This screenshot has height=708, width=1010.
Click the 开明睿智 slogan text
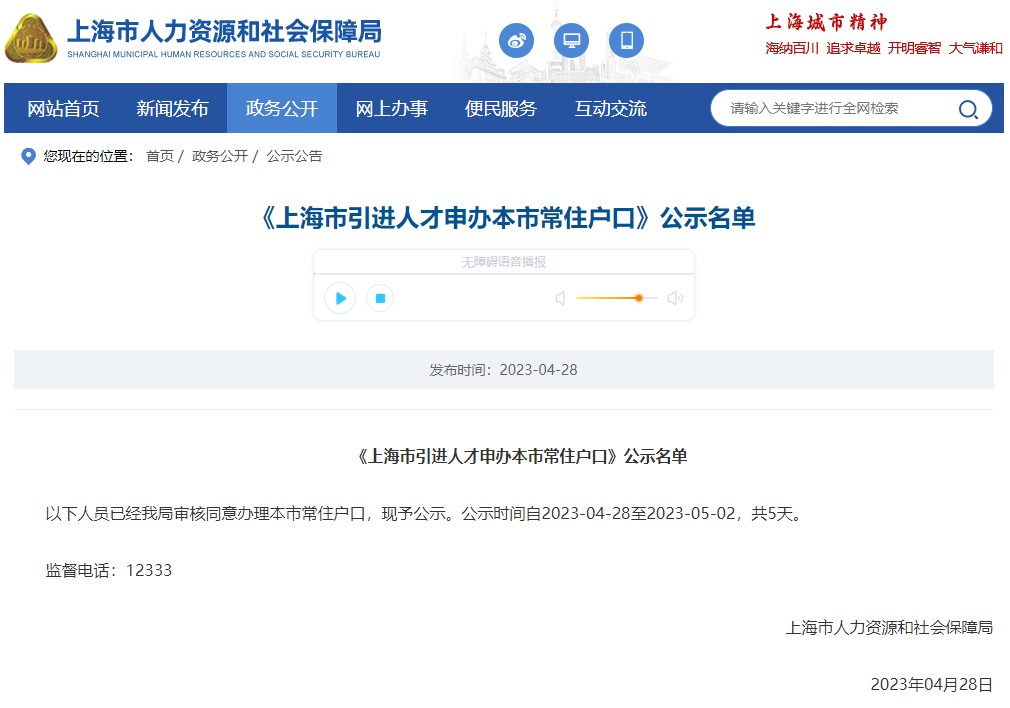click(915, 48)
